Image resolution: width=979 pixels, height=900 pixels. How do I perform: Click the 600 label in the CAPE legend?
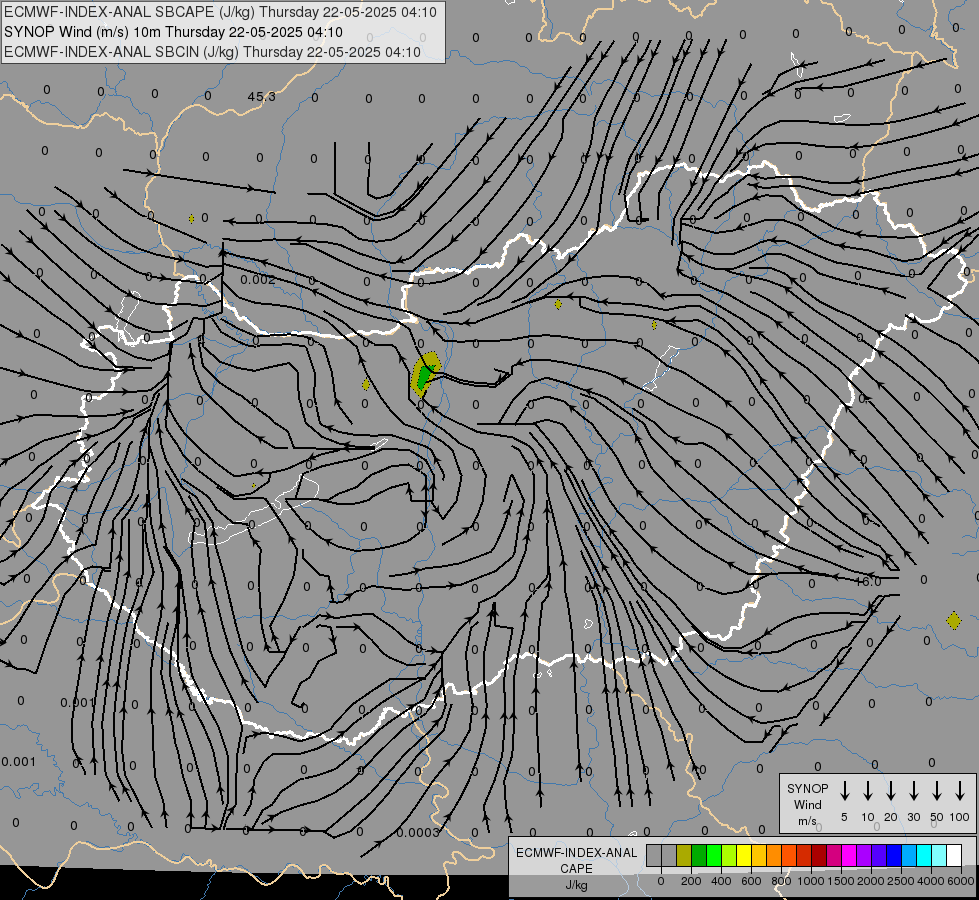coord(751,881)
